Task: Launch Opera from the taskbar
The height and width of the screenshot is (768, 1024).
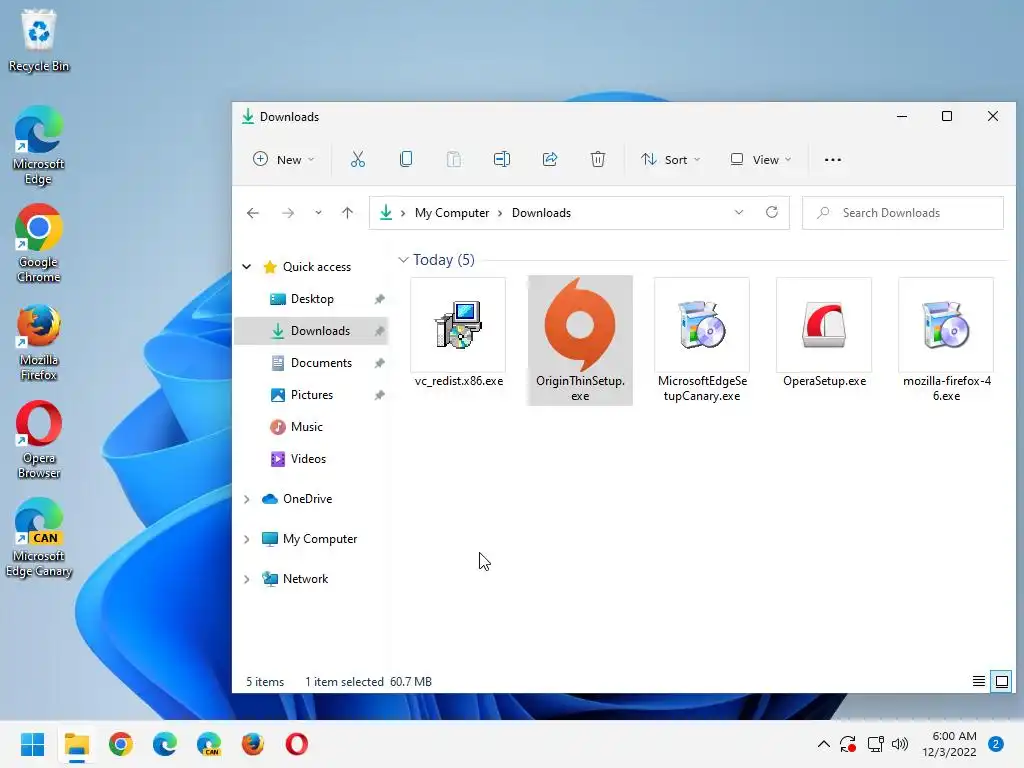Action: coord(296,744)
